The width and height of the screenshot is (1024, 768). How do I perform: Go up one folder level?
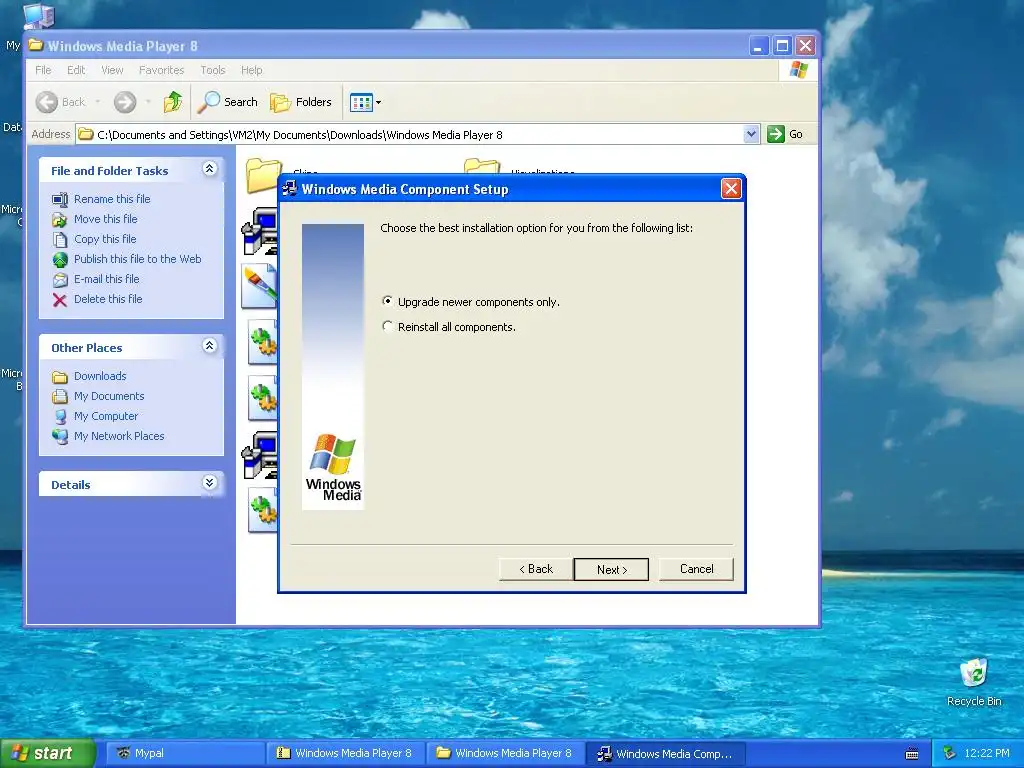click(173, 102)
